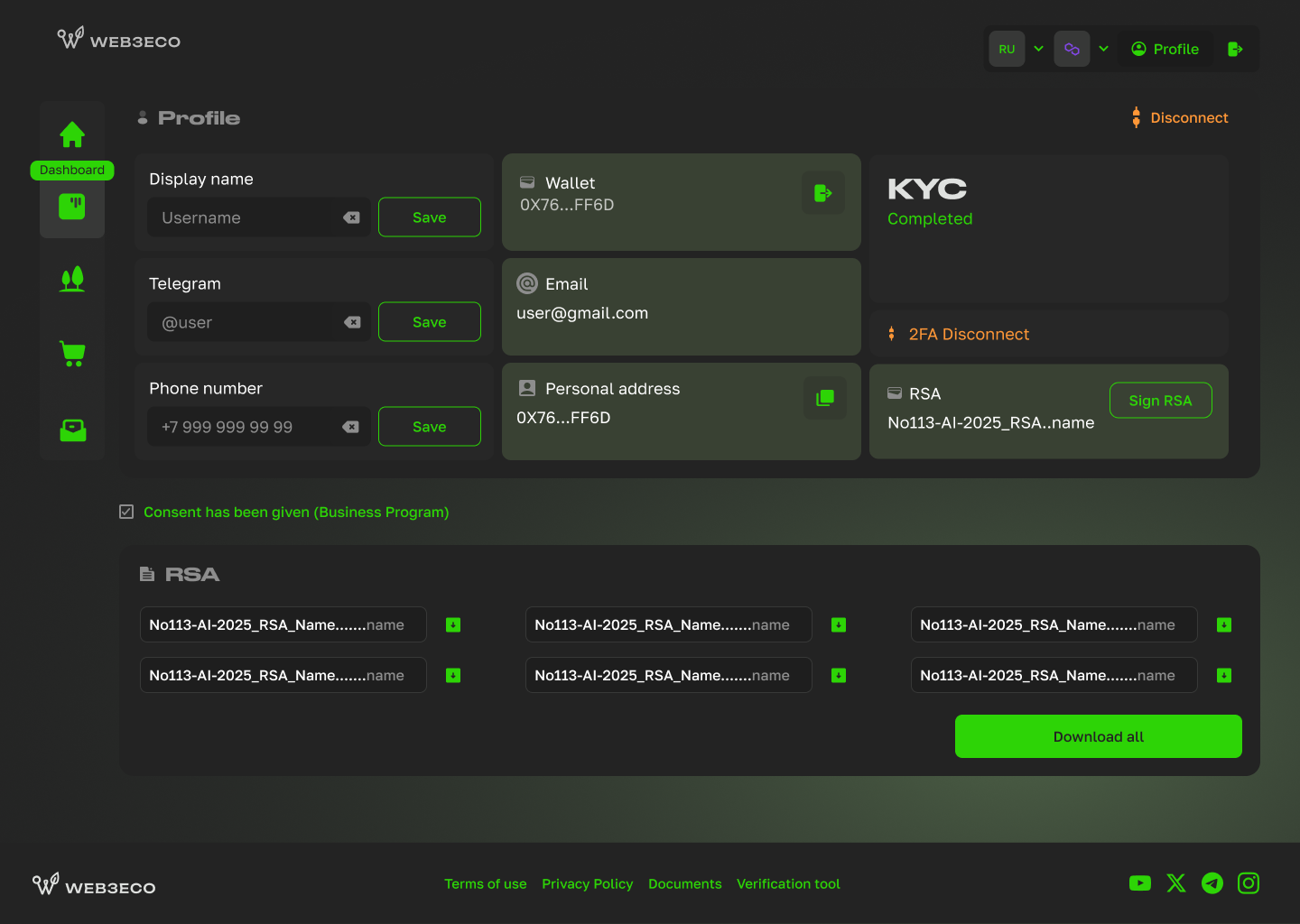Download first RSA file in middle column

(839, 624)
